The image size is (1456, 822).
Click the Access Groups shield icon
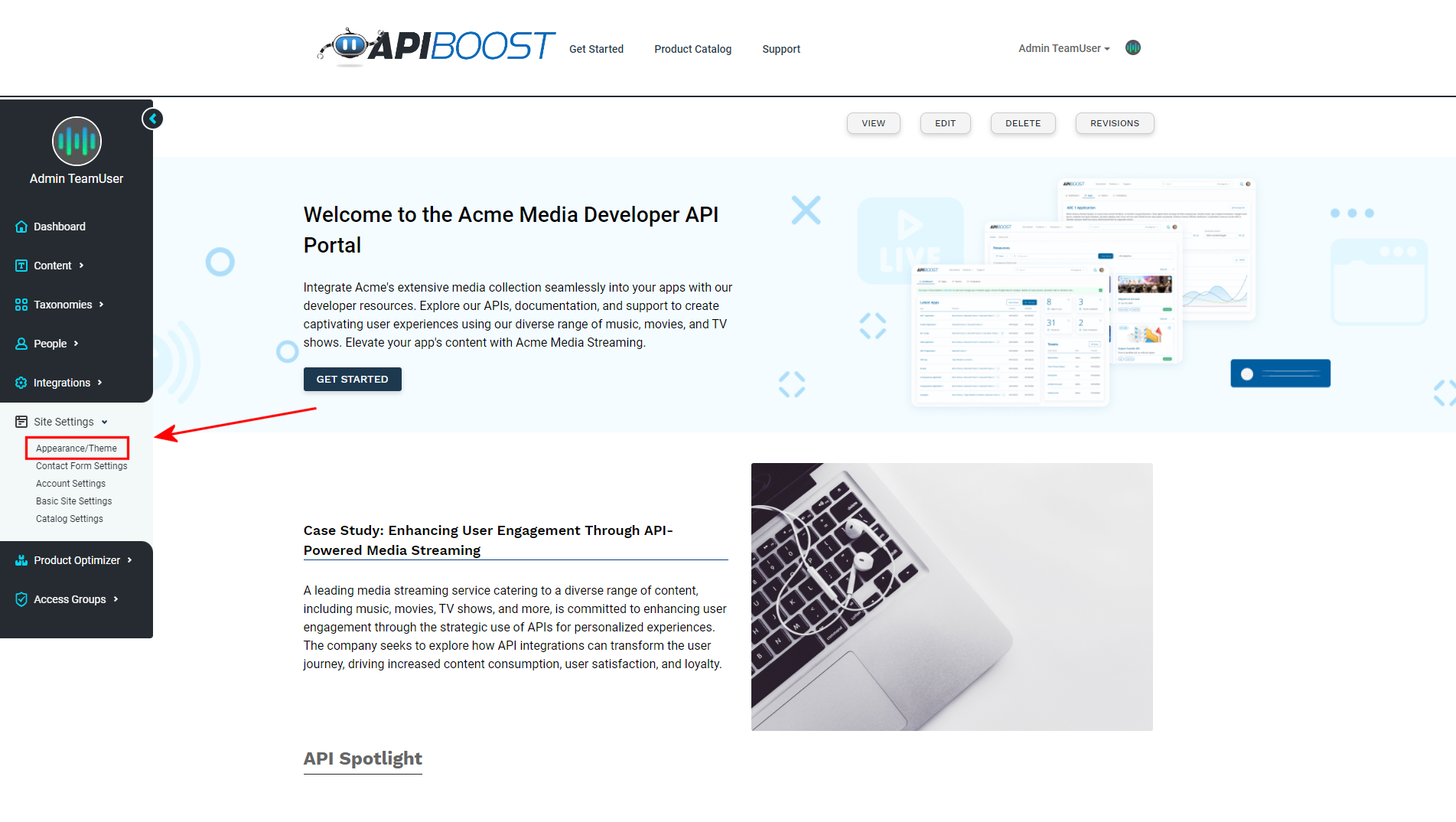click(x=21, y=599)
